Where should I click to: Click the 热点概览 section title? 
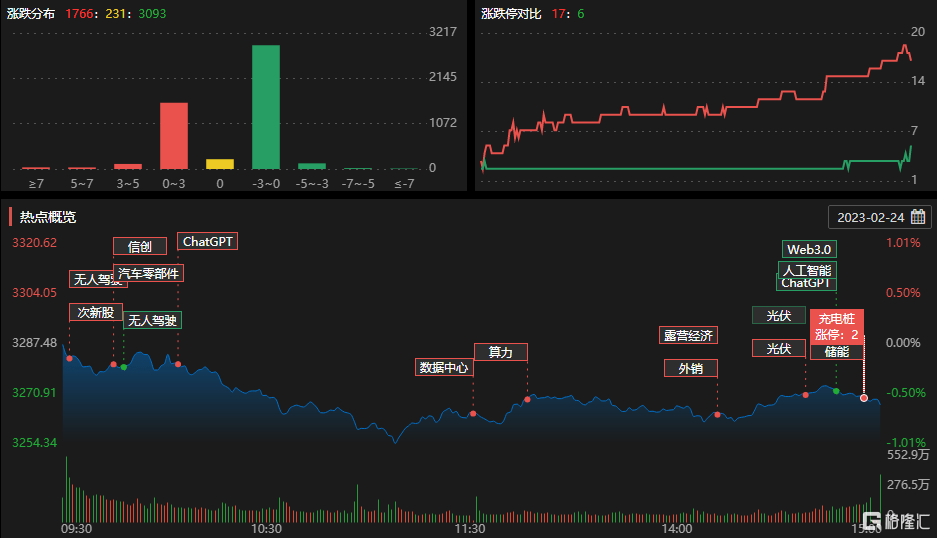coord(47,217)
